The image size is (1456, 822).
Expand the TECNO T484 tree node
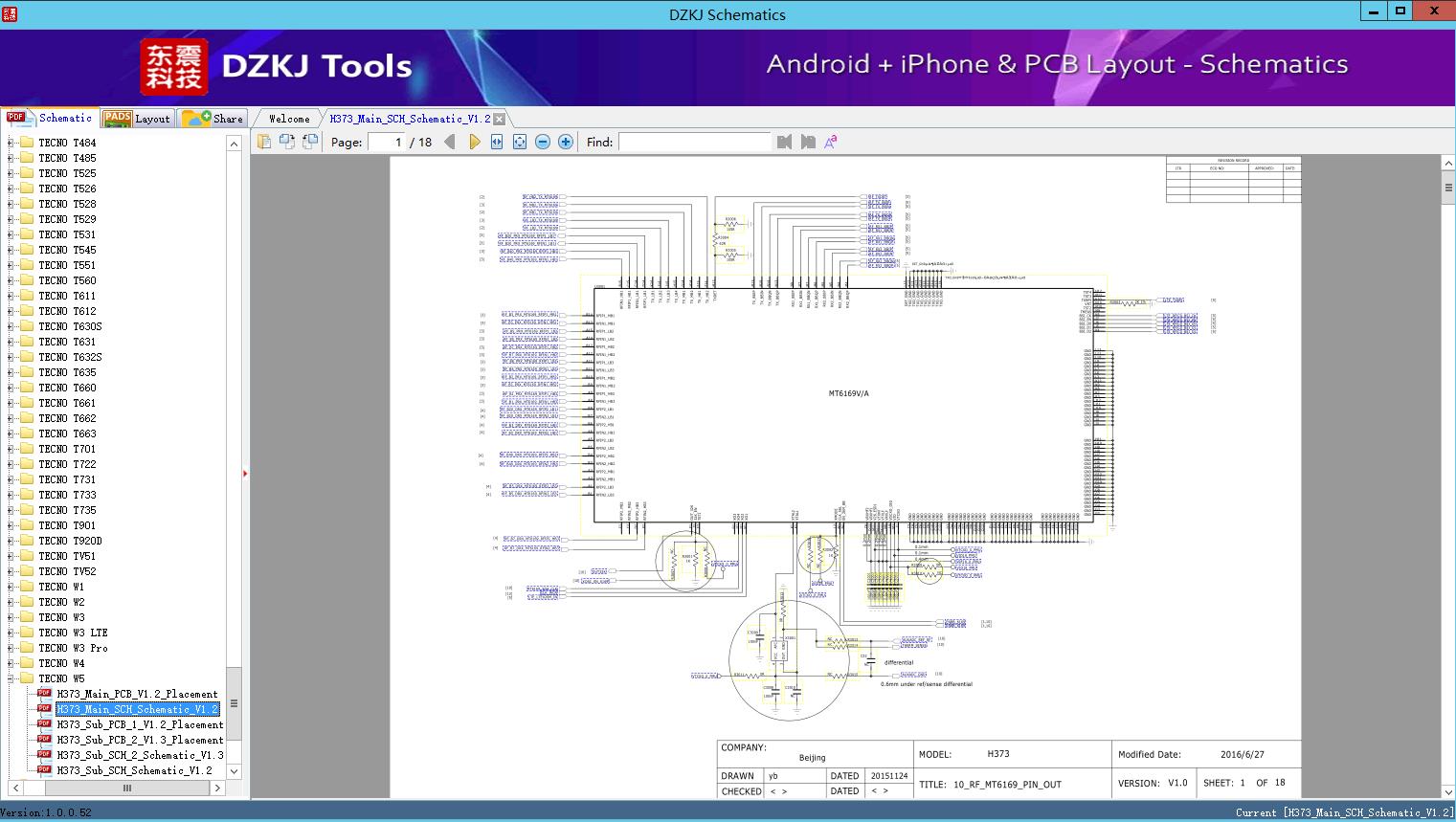tap(11, 143)
